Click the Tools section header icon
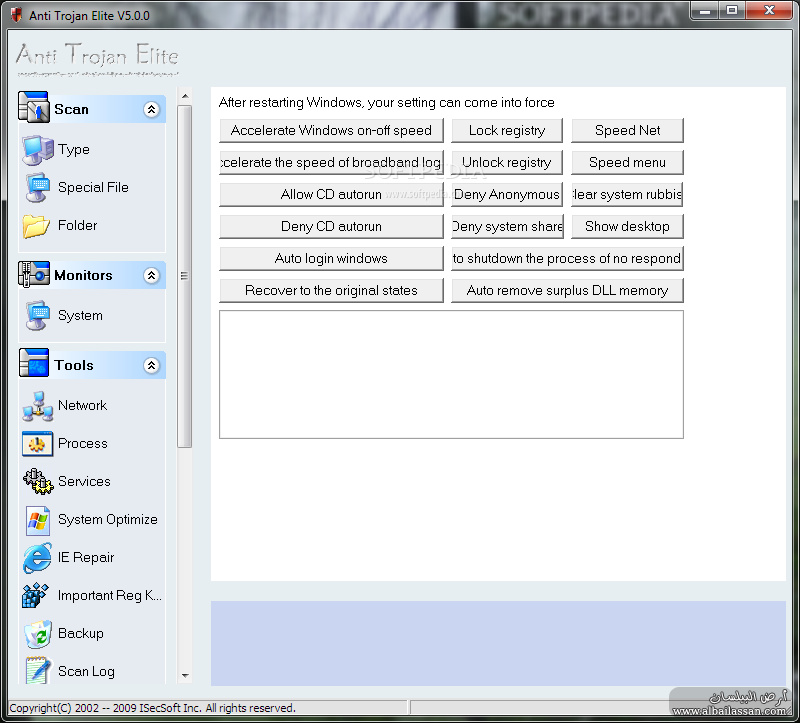800x723 pixels. click(x=34, y=363)
